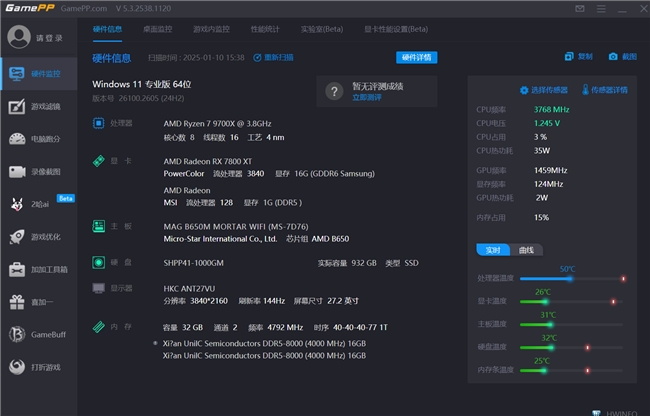
Task: Click the 内存条温度 25℃ slider bar
Action: tap(571, 370)
